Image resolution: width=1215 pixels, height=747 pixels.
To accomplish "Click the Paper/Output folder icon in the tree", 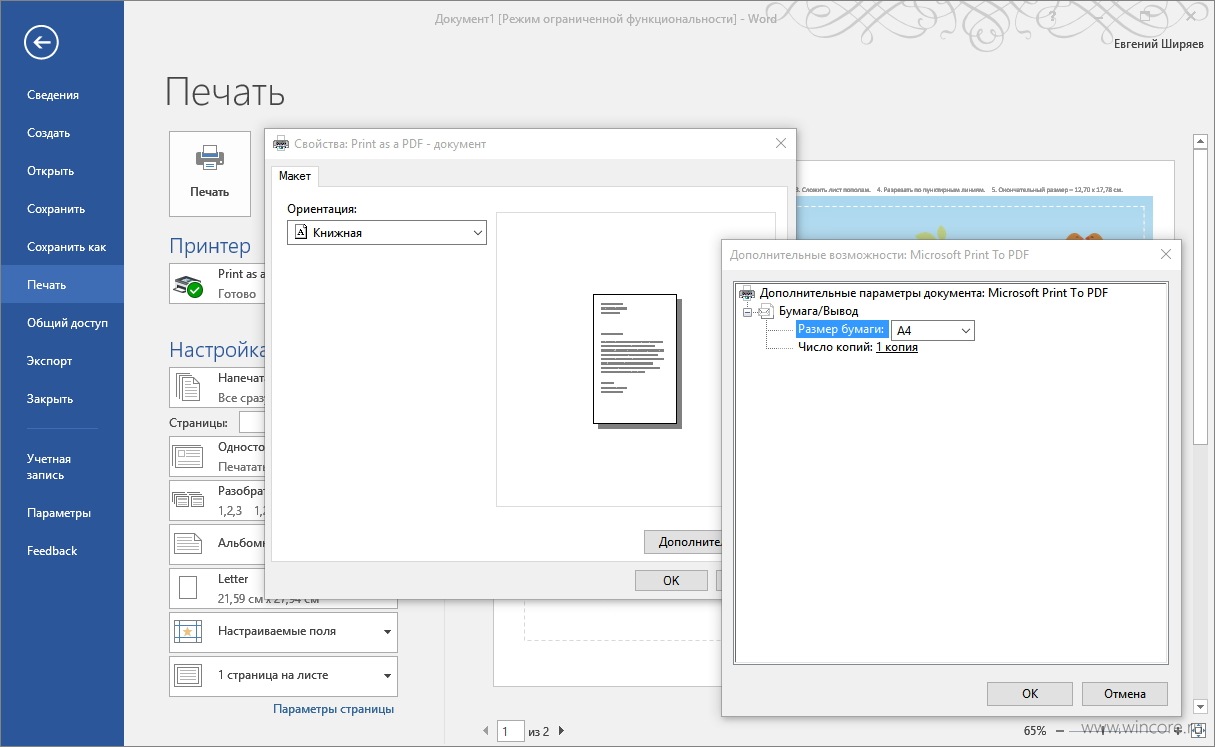I will tap(766, 311).
